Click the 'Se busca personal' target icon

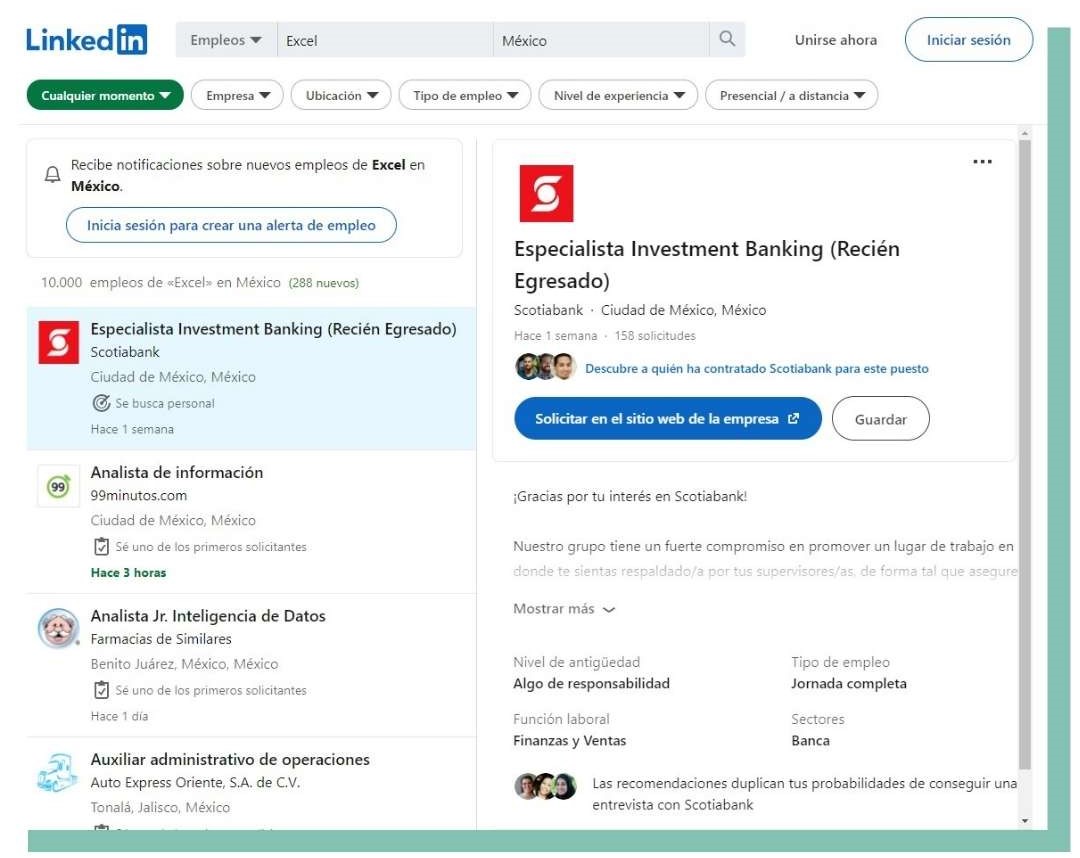click(x=101, y=403)
